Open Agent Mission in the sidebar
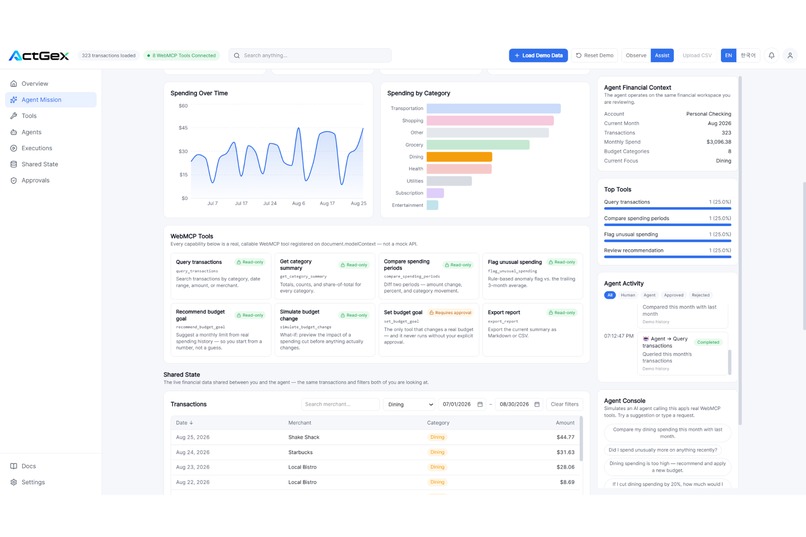 (51, 100)
